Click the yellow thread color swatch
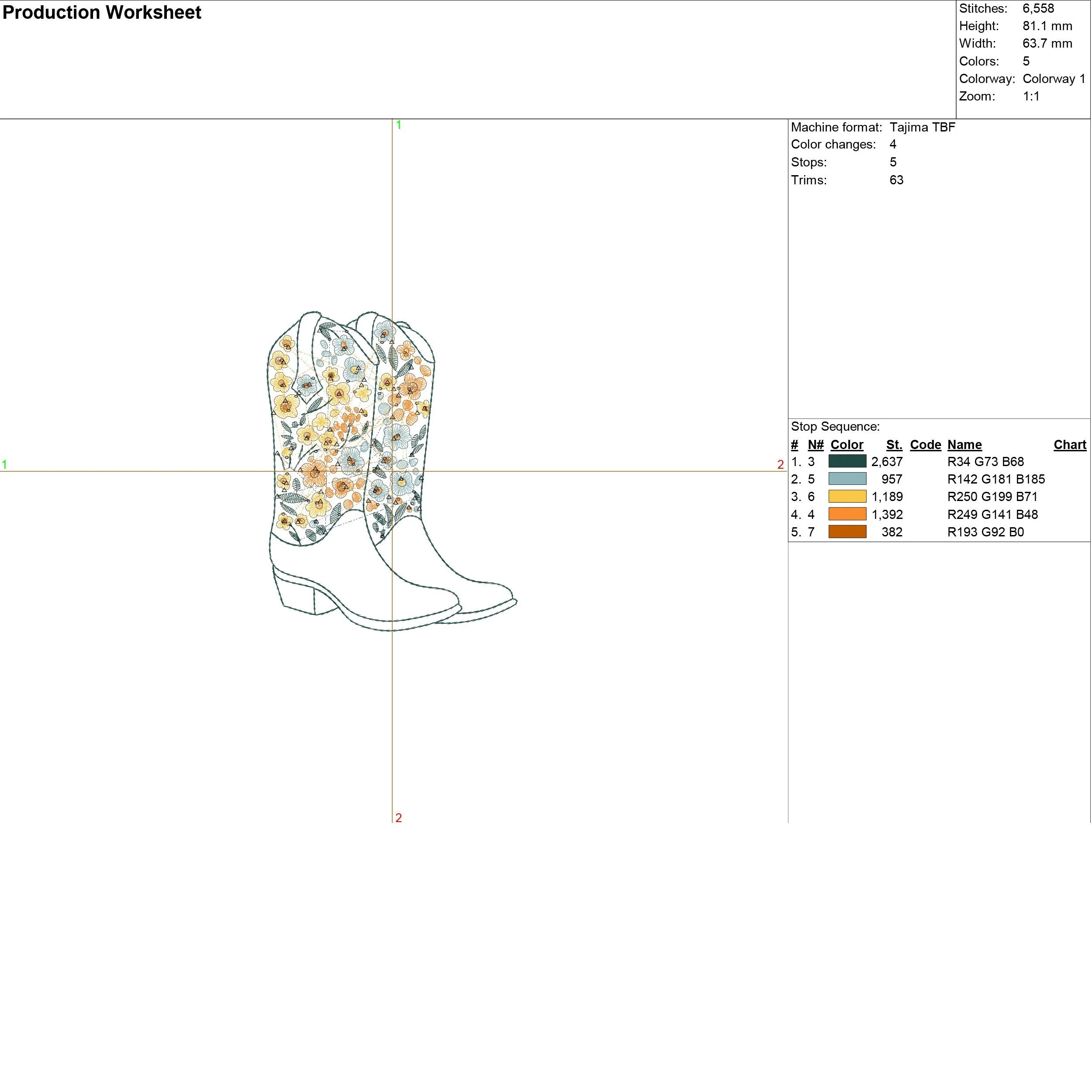The height and width of the screenshot is (1092, 1092). 847,496
